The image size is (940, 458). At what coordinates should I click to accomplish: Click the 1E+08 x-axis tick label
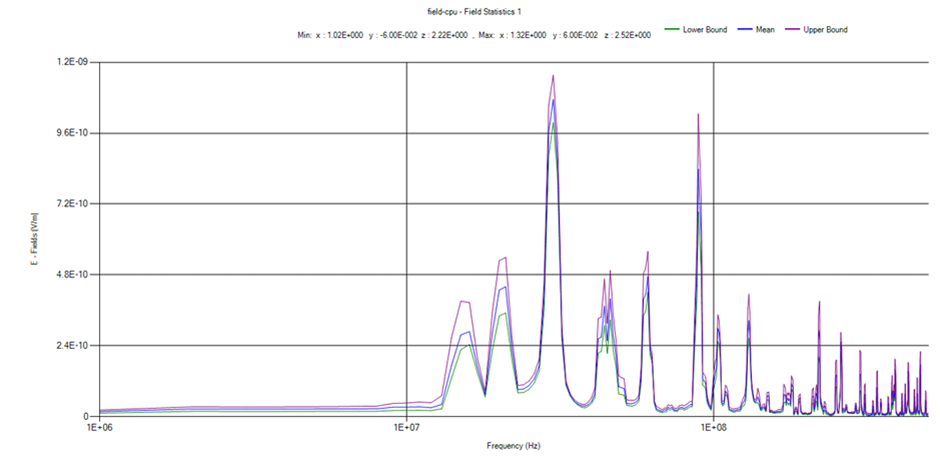[712, 428]
